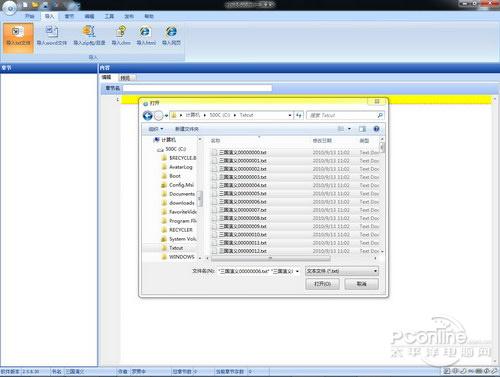This screenshot has height=377, width=500.
Task: Click 计算机 in the address breadcrumb
Action: click(x=193, y=115)
